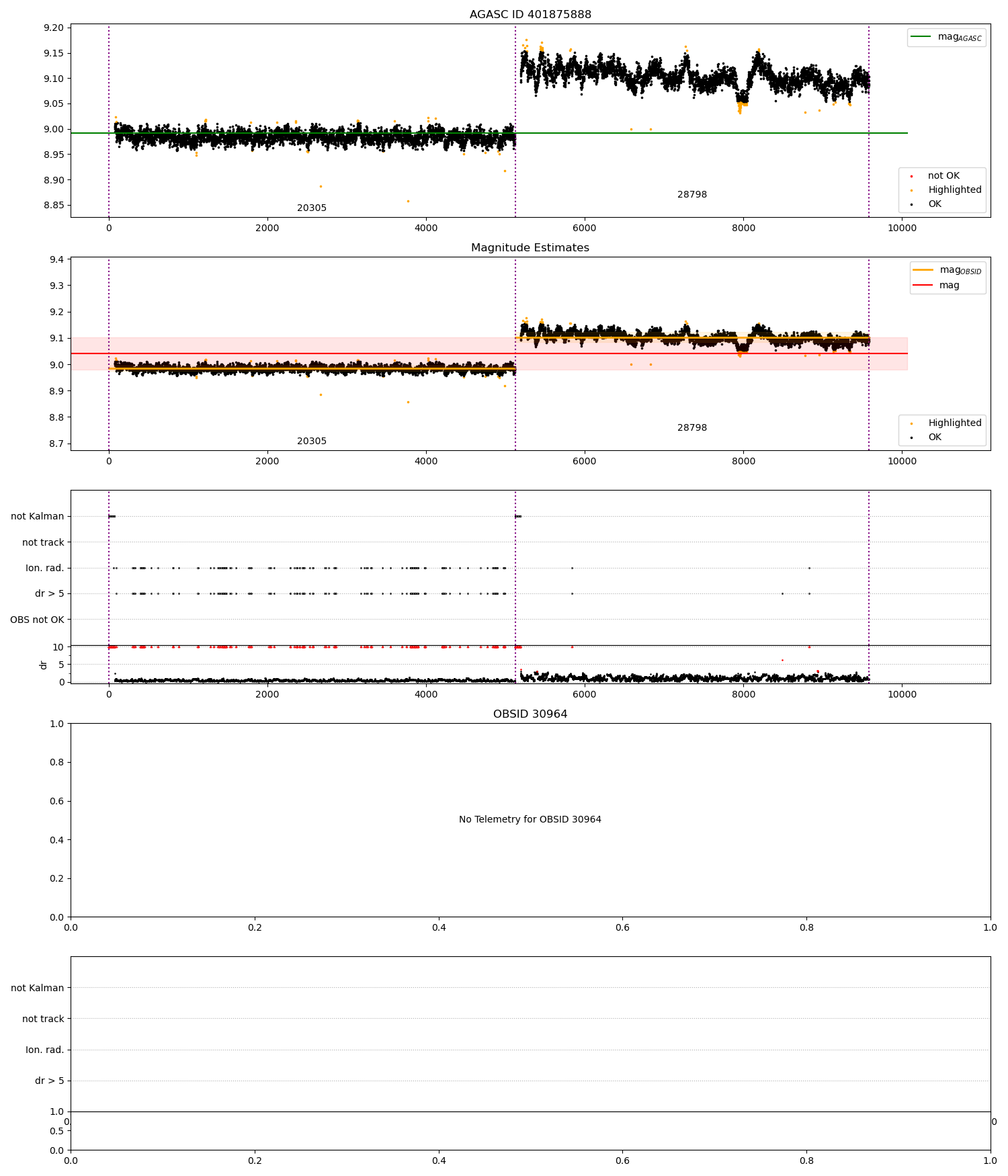This screenshot has width=1008, height=1176.
Task: Click the title 'AGASC ID 401875888'
Action: [530, 15]
